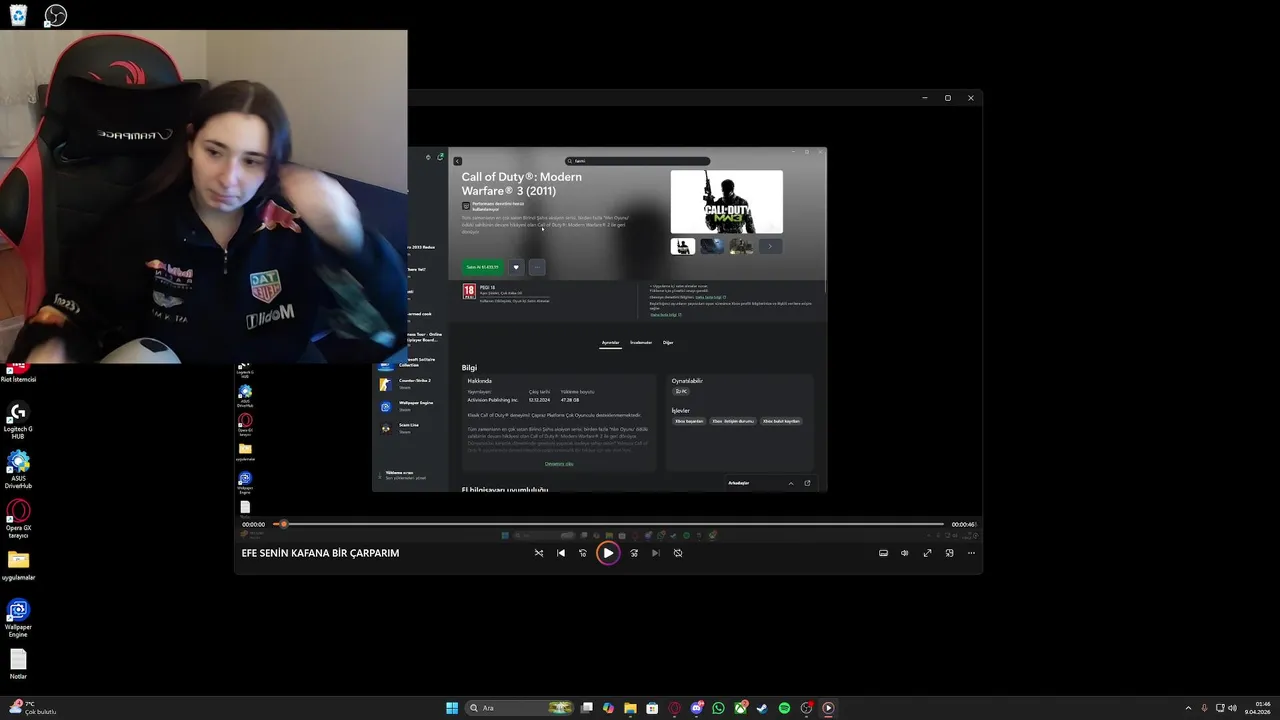The width and height of the screenshot is (1280, 720).
Task: Open the volume control in Media Player
Action: tap(905, 553)
